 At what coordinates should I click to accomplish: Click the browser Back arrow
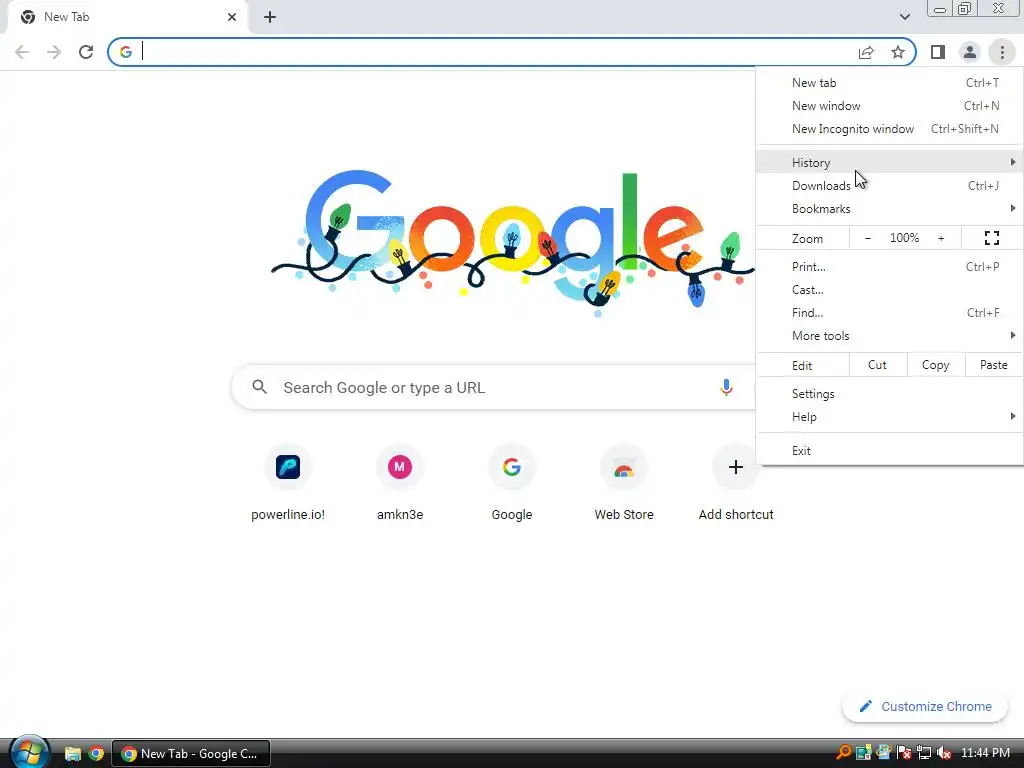(22, 52)
